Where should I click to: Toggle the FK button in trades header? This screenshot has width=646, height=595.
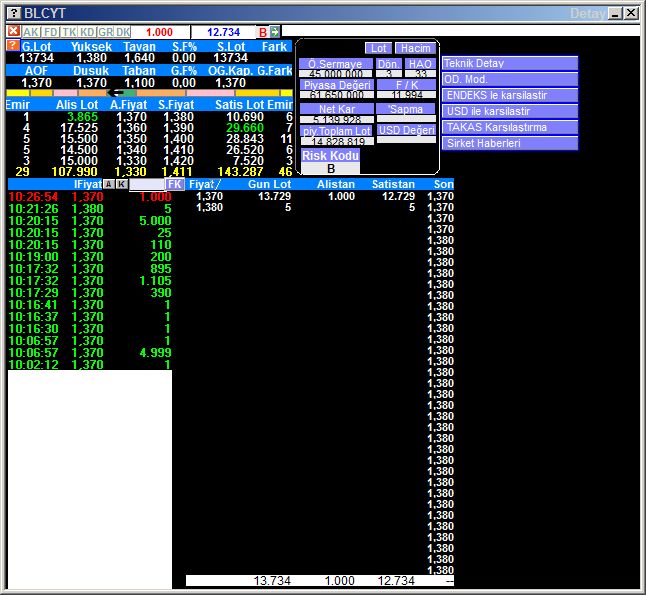pyautogui.click(x=175, y=184)
